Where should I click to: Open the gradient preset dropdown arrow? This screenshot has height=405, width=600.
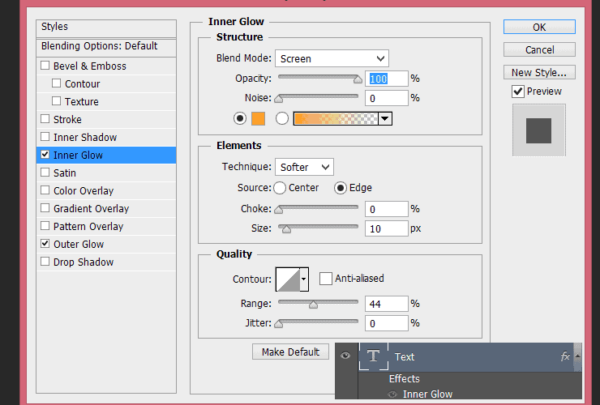385,118
